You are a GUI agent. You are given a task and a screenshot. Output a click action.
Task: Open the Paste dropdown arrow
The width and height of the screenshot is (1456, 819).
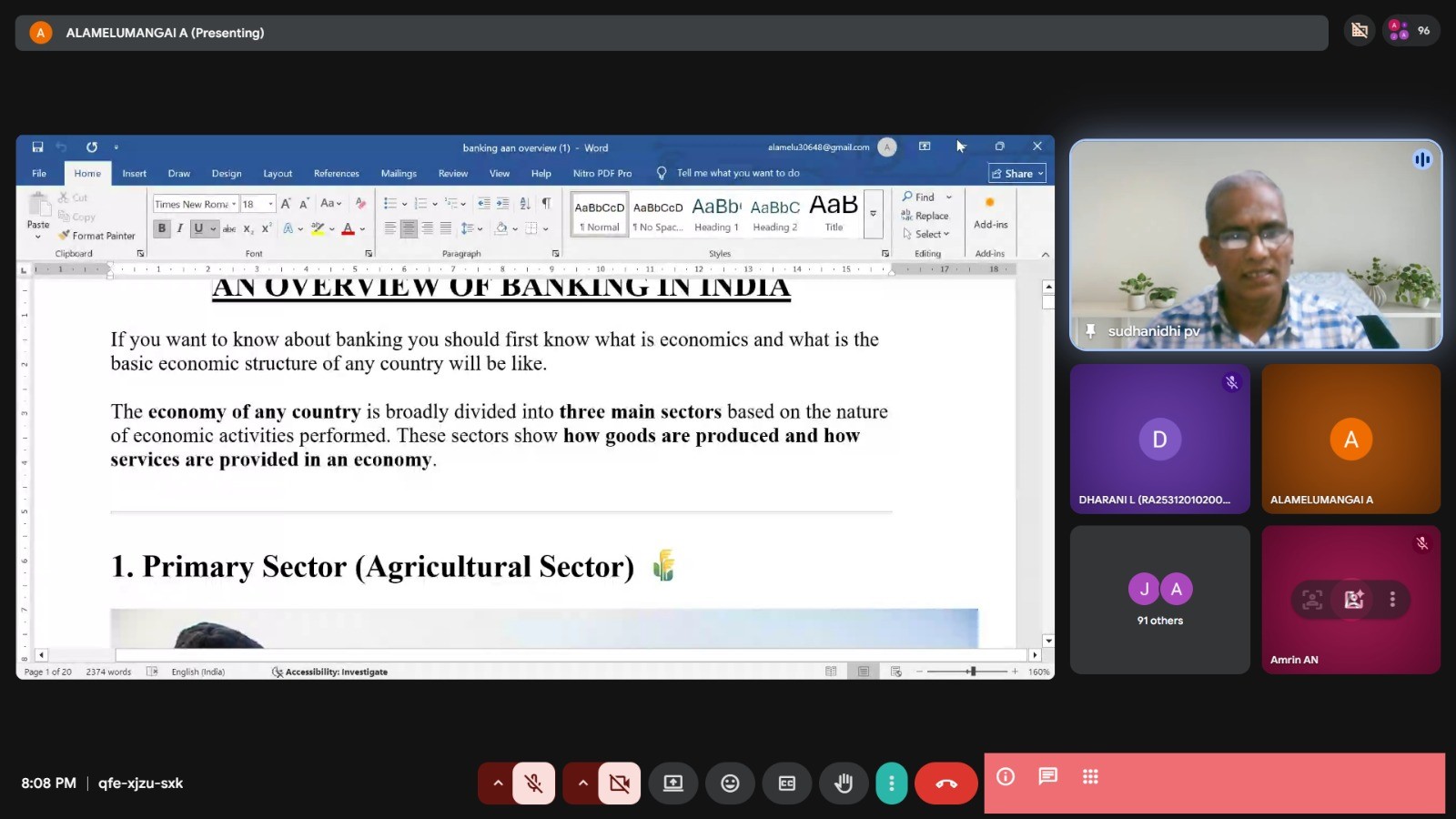38,237
